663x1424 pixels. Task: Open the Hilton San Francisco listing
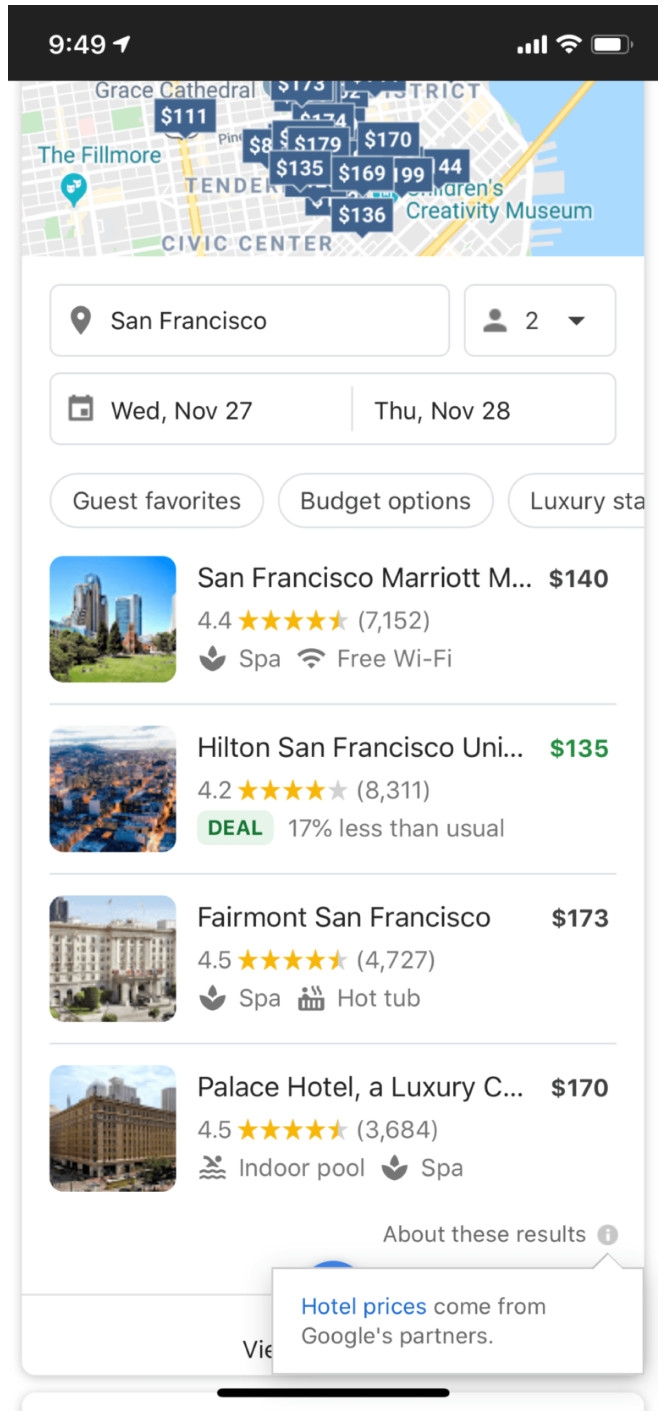point(360,748)
